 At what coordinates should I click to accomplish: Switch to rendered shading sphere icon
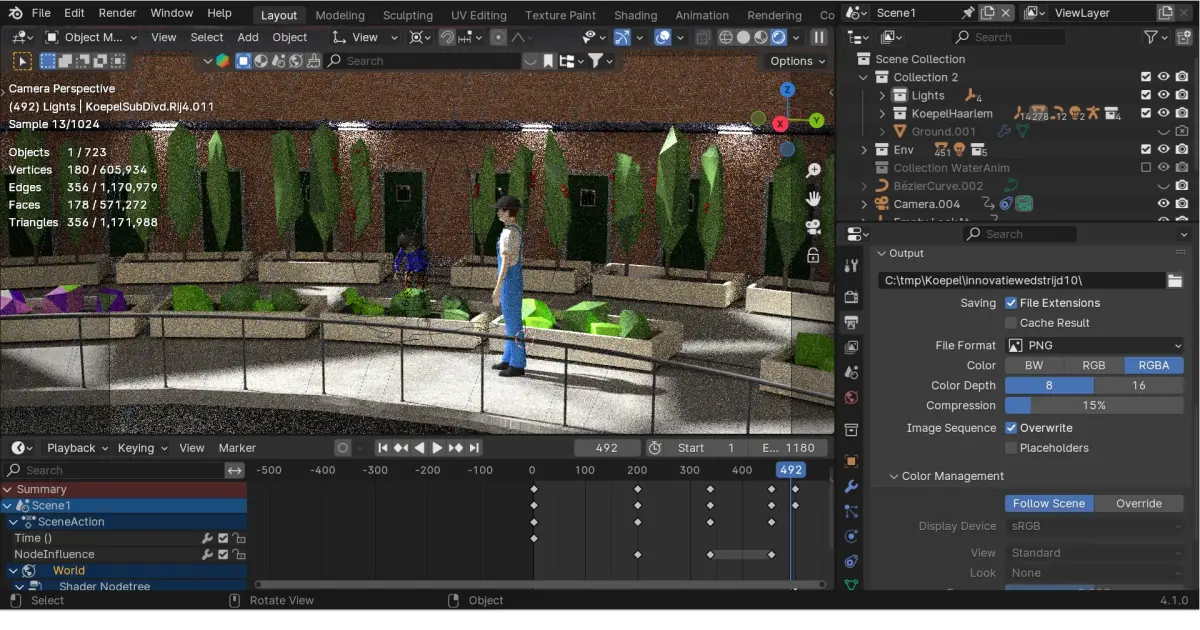[779, 37]
